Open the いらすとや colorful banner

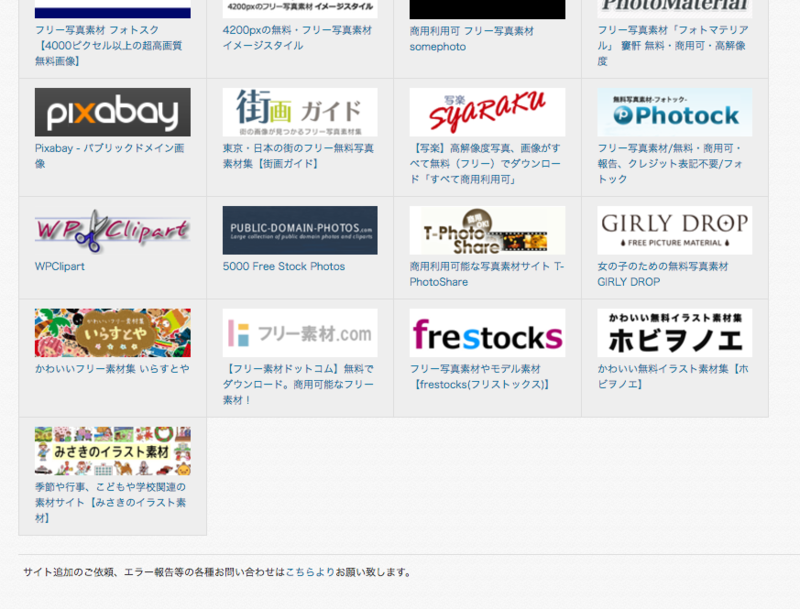click(113, 333)
